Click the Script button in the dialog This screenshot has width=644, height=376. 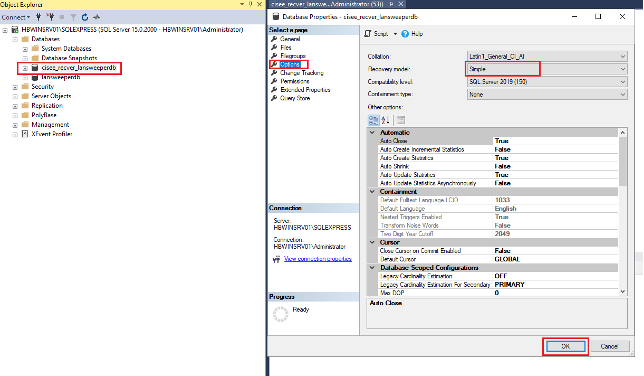click(376, 34)
